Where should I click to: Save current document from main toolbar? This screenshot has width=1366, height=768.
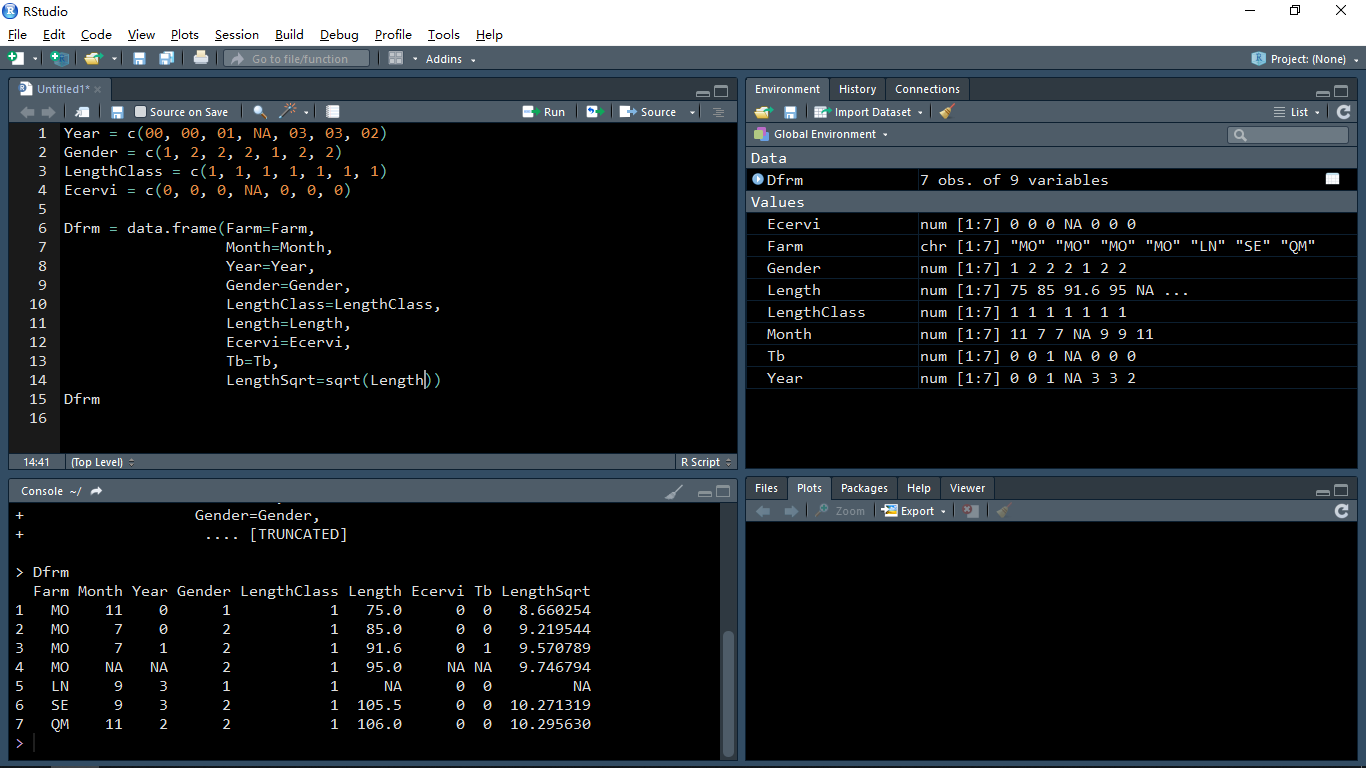tap(139, 59)
